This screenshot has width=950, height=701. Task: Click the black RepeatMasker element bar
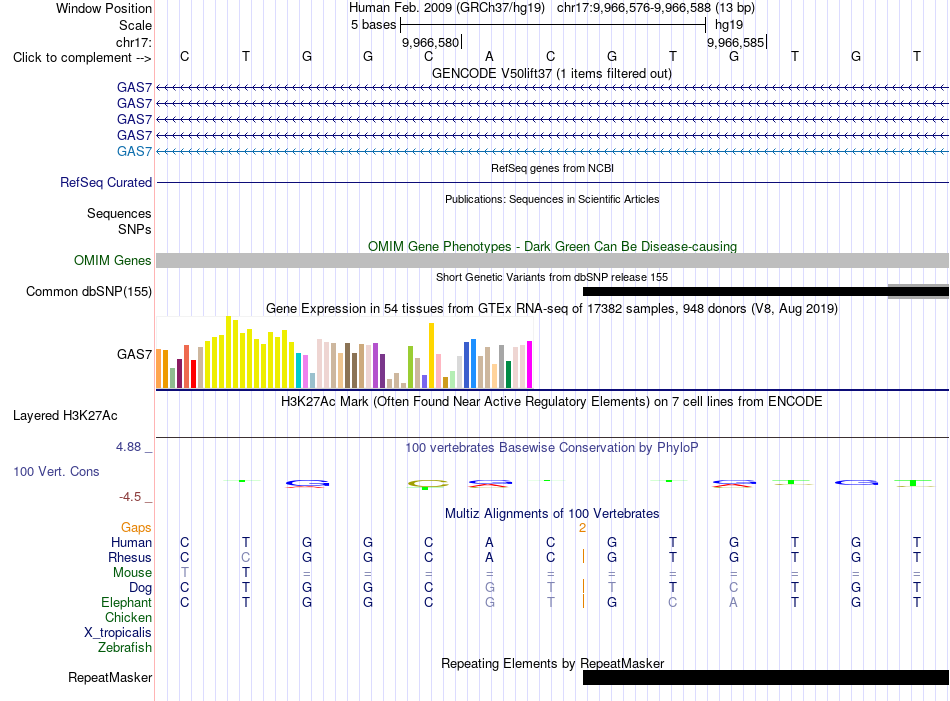click(x=766, y=677)
